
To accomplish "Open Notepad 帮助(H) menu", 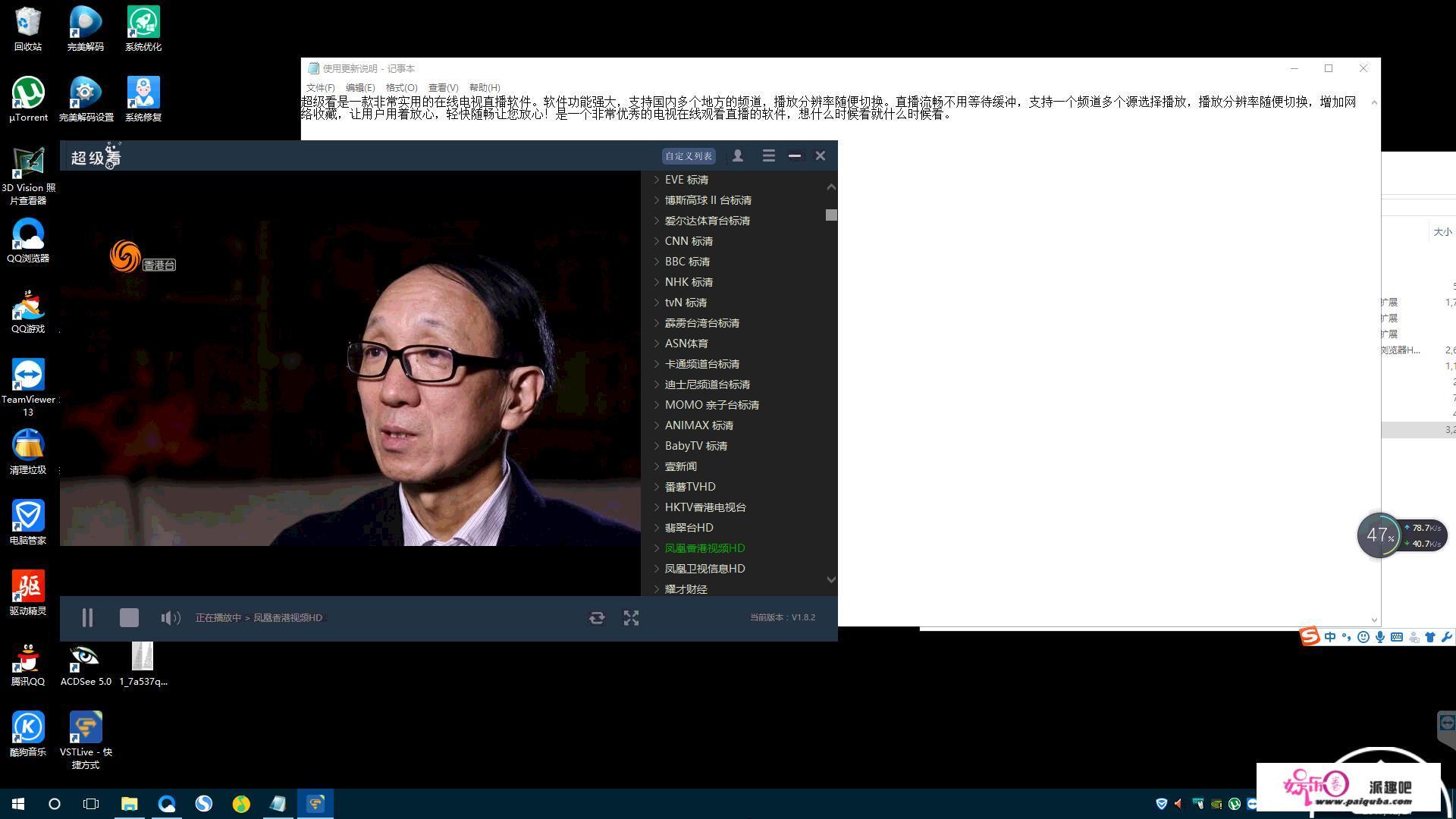I will (485, 88).
